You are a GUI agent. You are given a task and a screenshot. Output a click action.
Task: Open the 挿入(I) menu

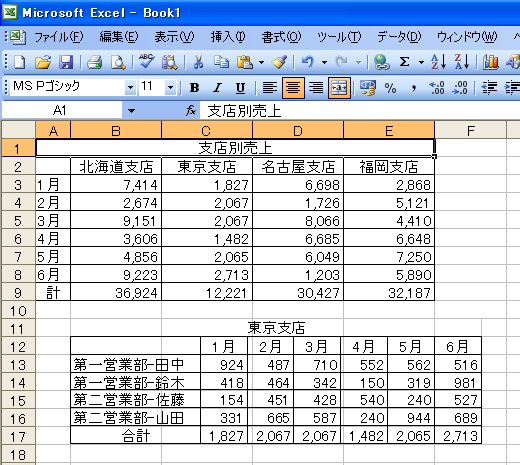coord(228,36)
